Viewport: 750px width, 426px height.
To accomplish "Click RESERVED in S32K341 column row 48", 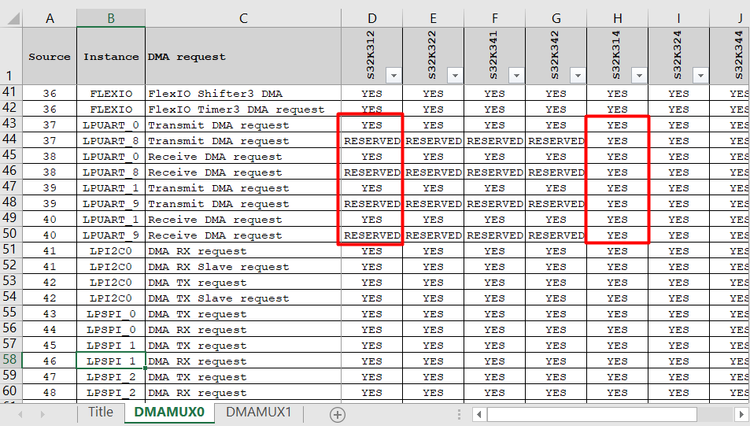I will click(495, 204).
